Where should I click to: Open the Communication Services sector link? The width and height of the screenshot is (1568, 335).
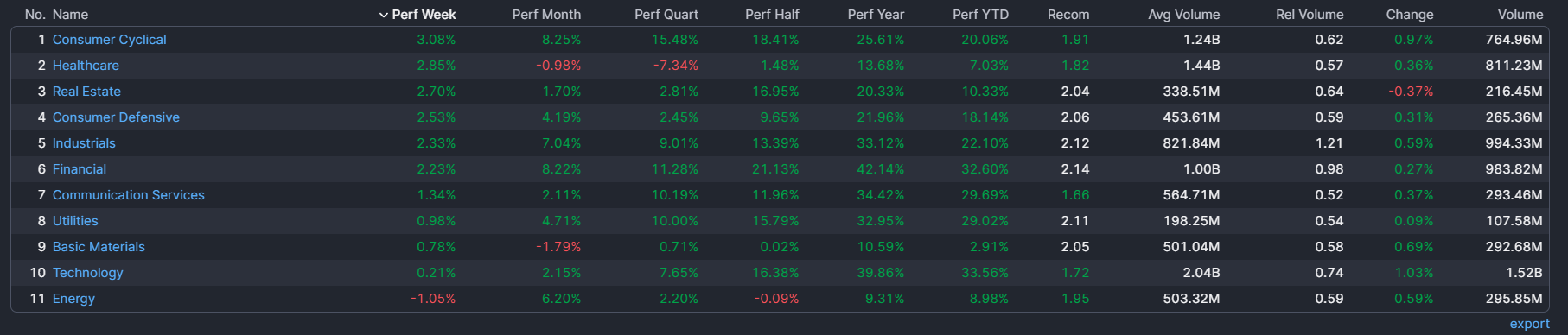click(x=128, y=195)
